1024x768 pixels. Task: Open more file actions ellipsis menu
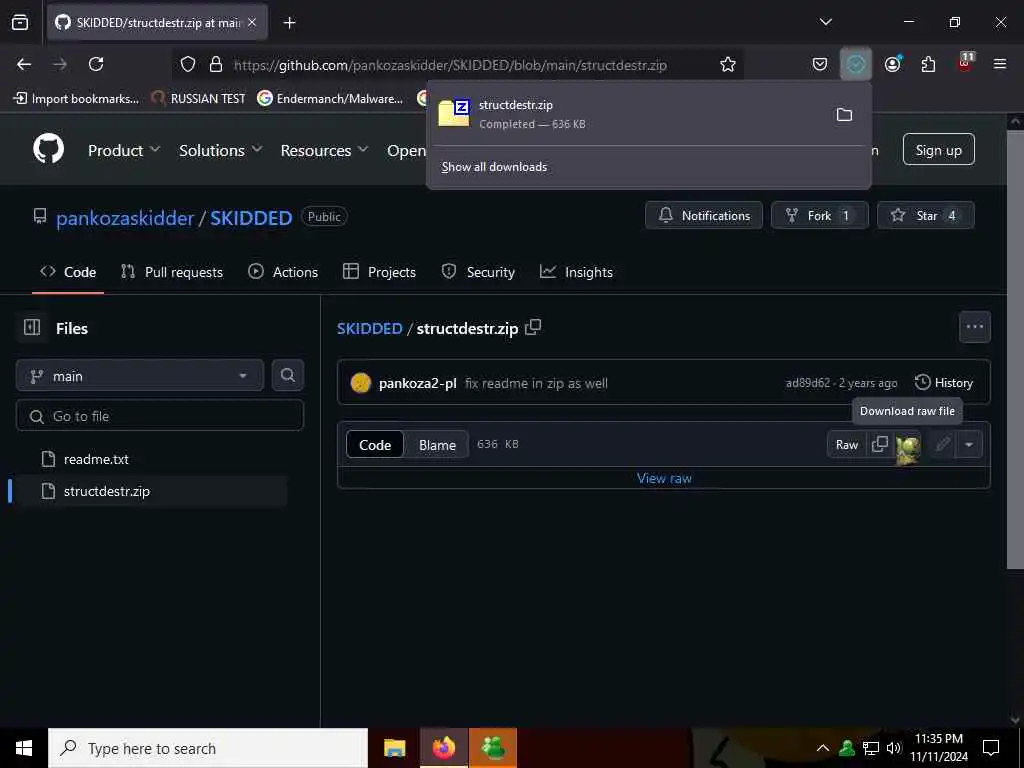[974, 327]
